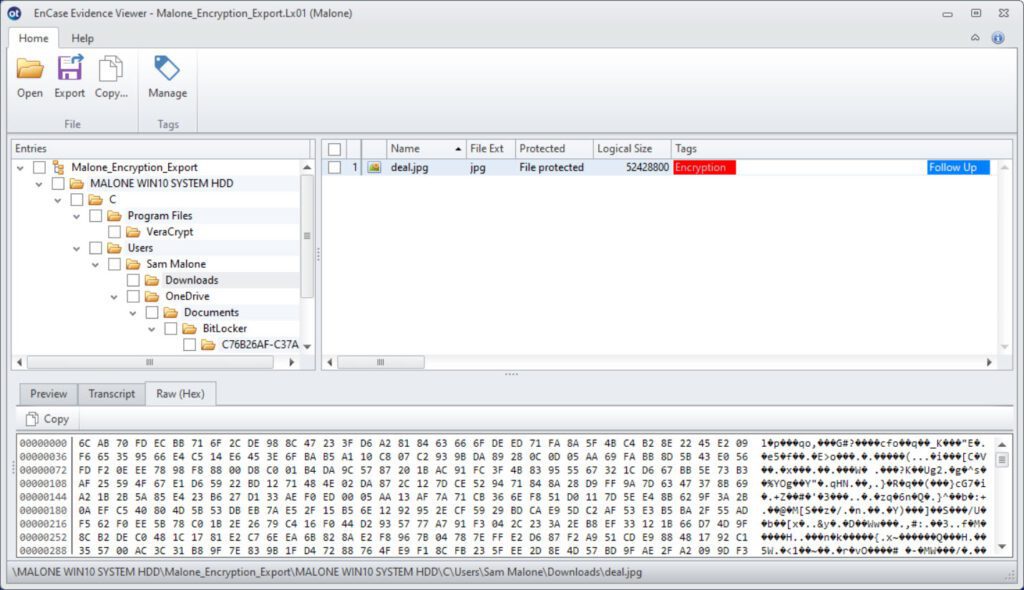Click the Downloads folder icon
Image resolution: width=1024 pixels, height=590 pixels.
tap(152, 280)
